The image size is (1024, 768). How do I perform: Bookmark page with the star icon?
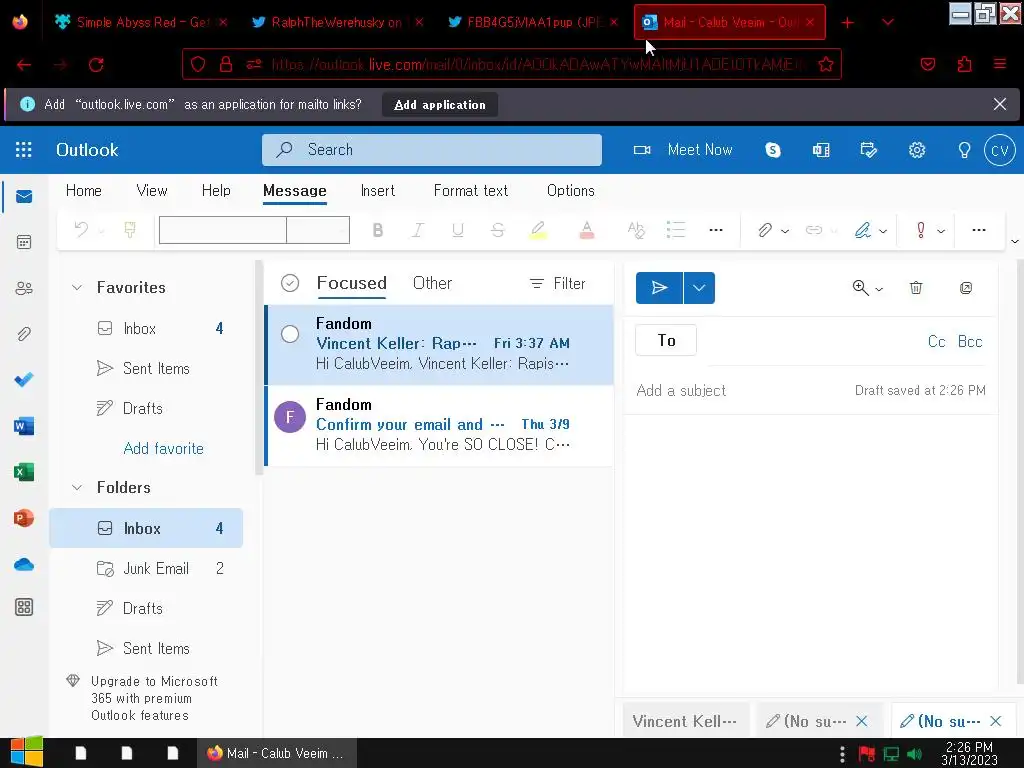coord(825,64)
